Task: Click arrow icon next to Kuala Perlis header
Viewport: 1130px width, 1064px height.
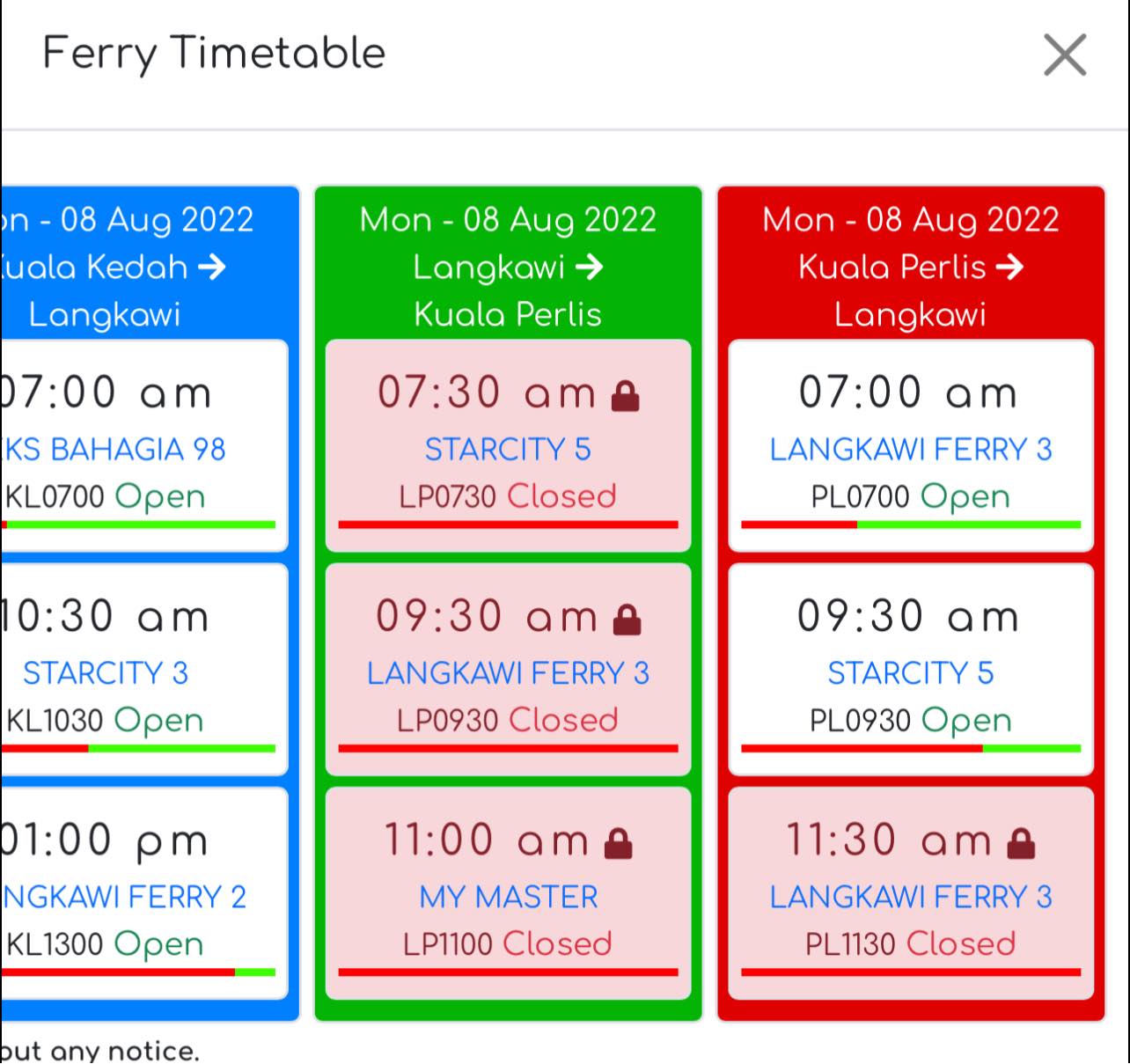Action: click(1009, 266)
